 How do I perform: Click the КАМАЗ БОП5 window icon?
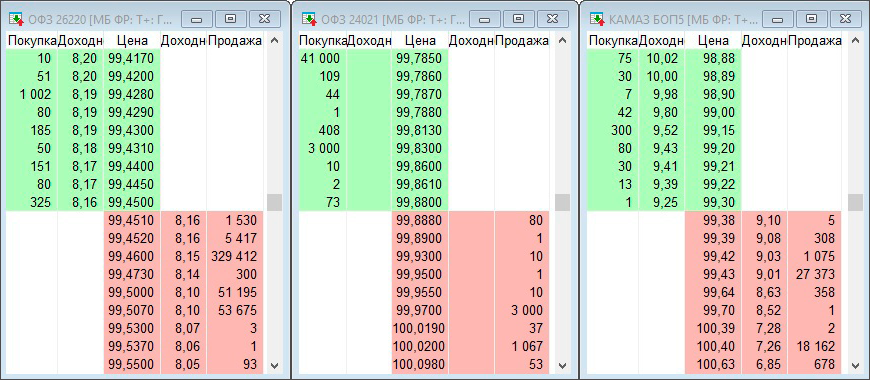coord(597,19)
